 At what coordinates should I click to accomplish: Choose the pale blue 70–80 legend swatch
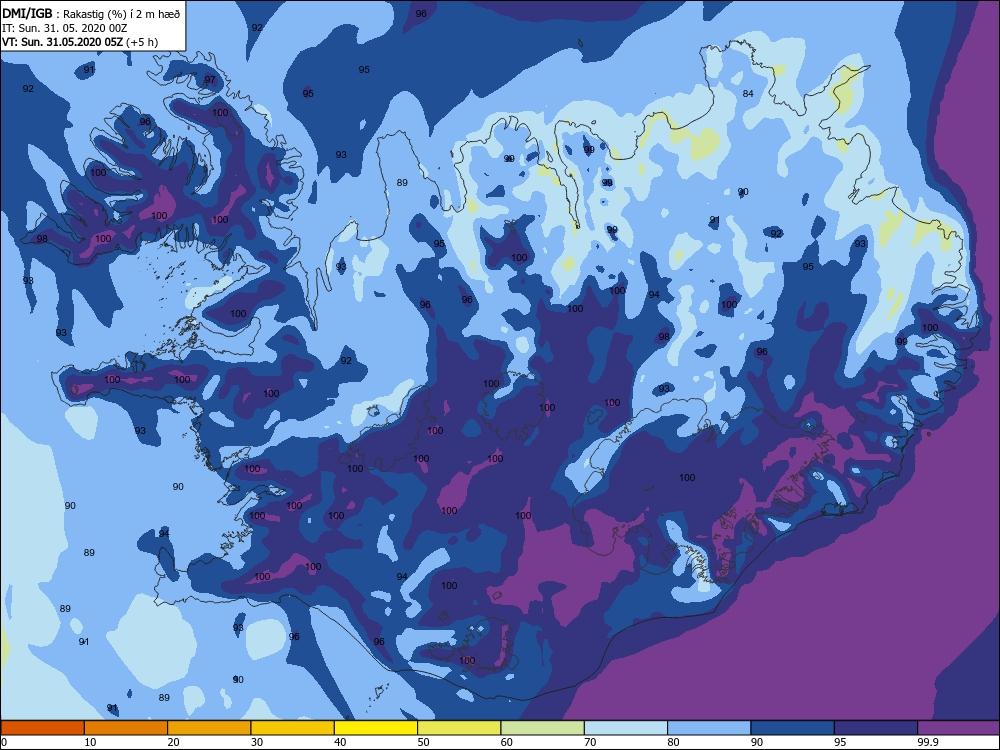(x=626, y=728)
